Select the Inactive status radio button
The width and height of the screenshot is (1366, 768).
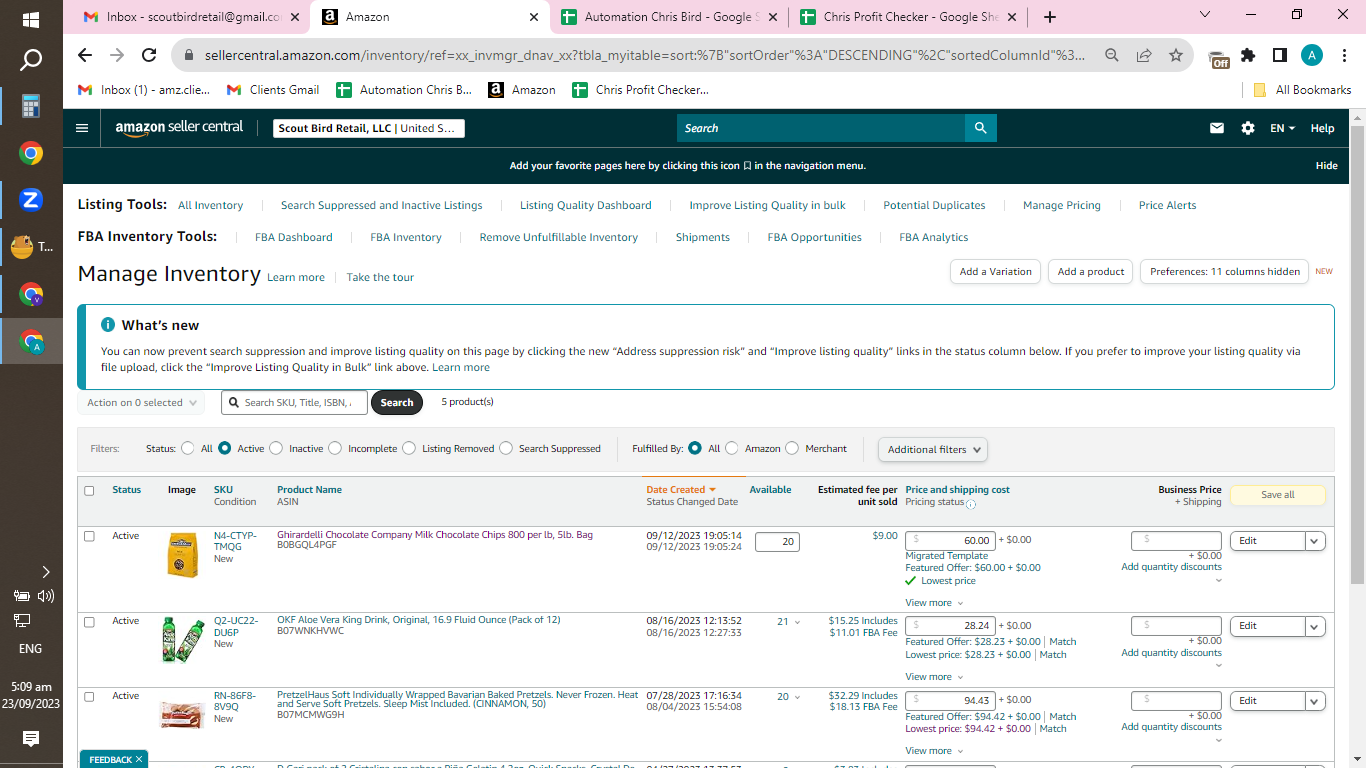click(x=276, y=448)
